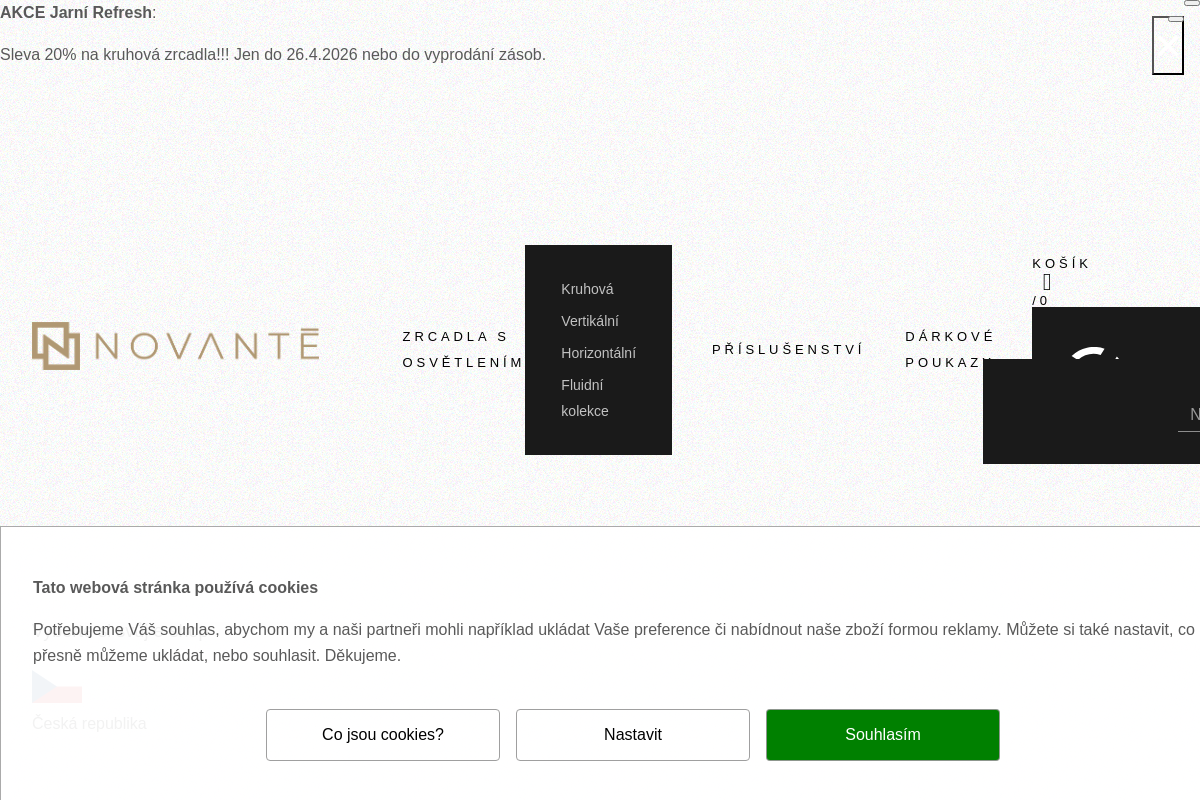Click the Czech flag icon
1200x800 pixels.
coord(57,687)
